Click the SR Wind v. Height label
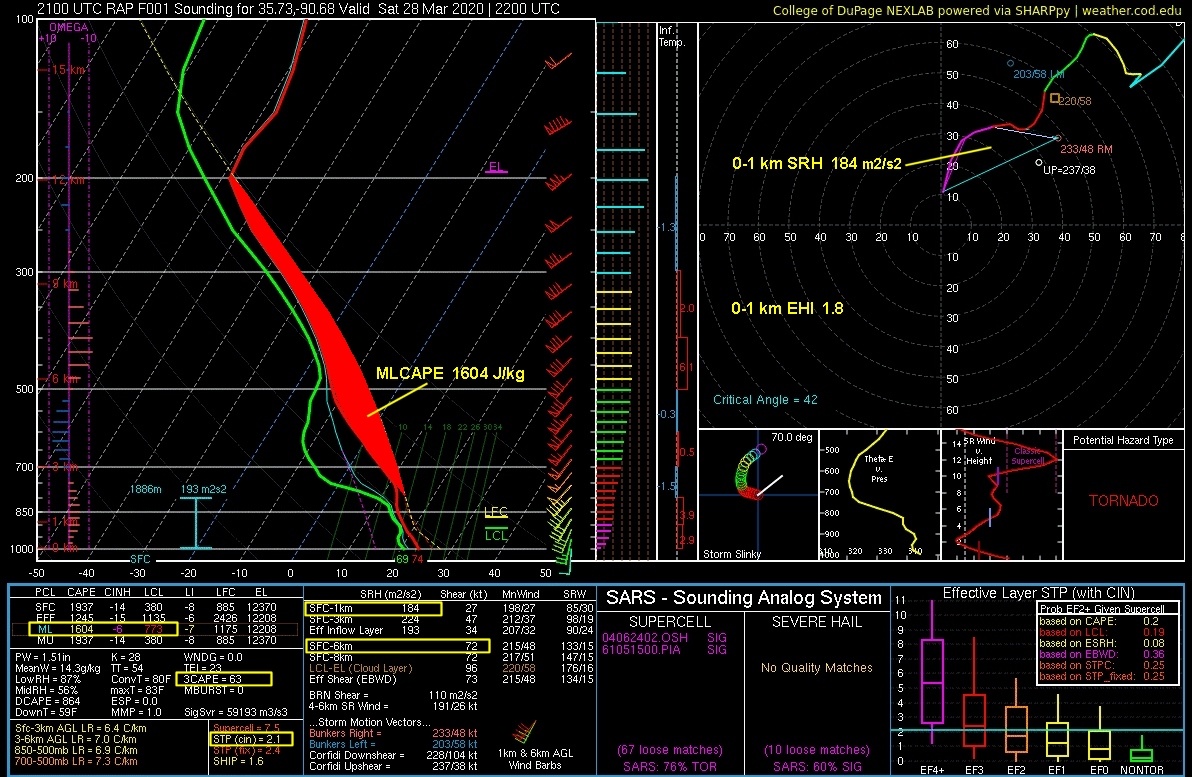1192x777 pixels. (978, 451)
